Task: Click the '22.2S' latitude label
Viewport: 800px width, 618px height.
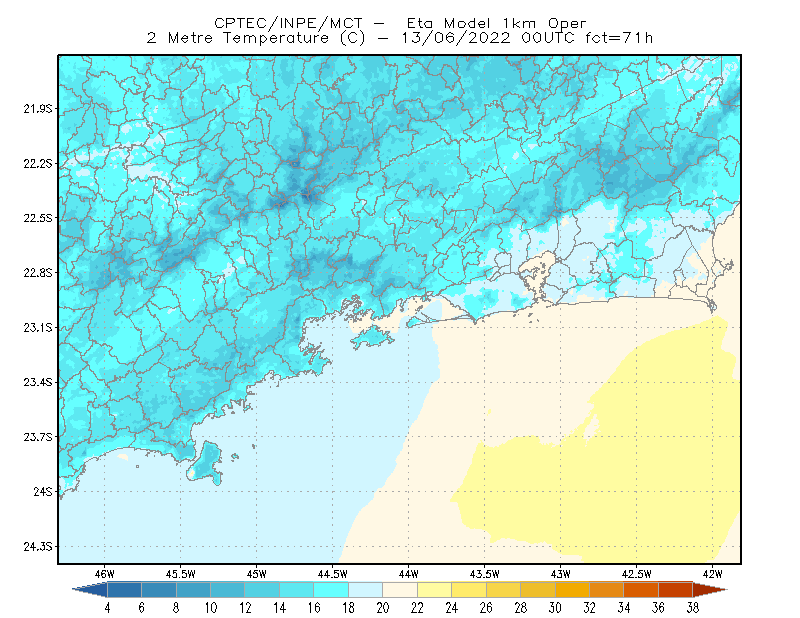Action: (x=37, y=163)
